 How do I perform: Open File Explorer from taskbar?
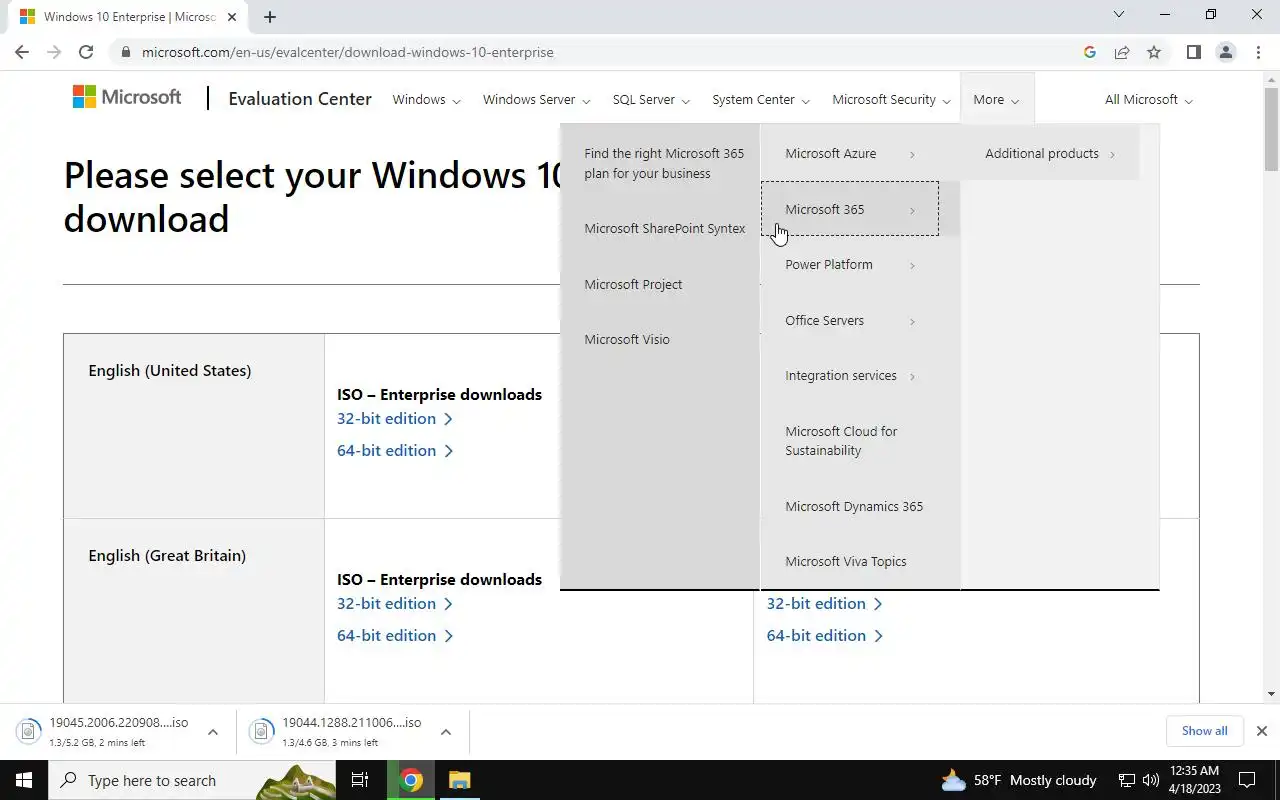(459, 780)
